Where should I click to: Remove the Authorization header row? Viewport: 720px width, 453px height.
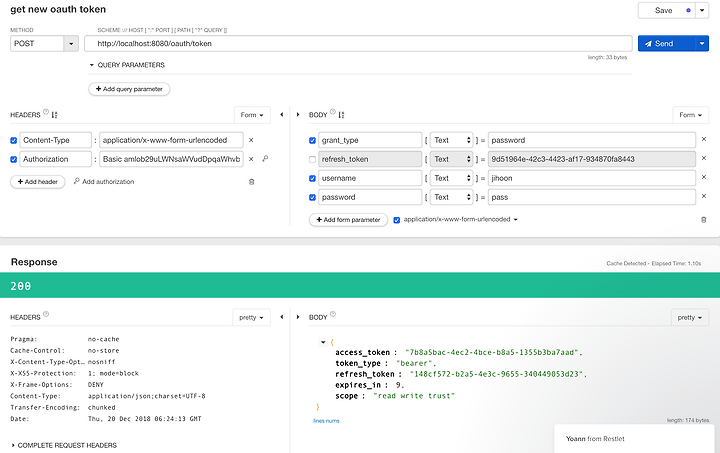251,159
